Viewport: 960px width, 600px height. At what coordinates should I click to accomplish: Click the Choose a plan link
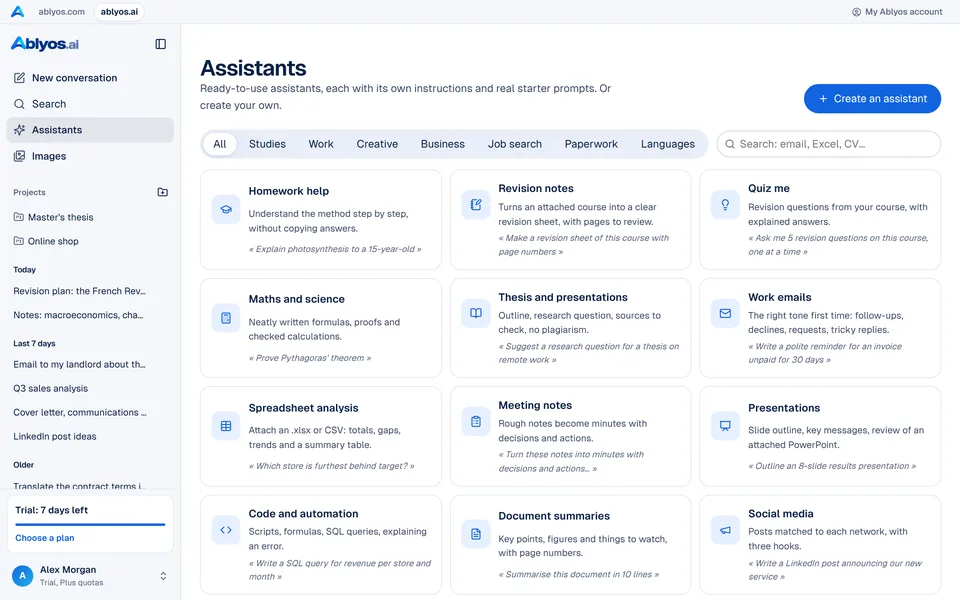(x=45, y=538)
